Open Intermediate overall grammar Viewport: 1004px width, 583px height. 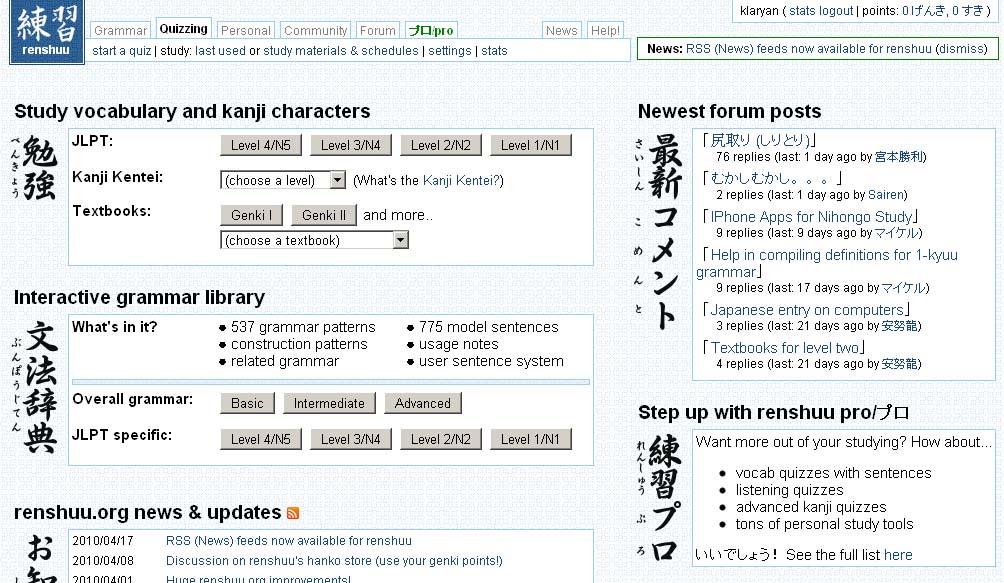pos(329,403)
